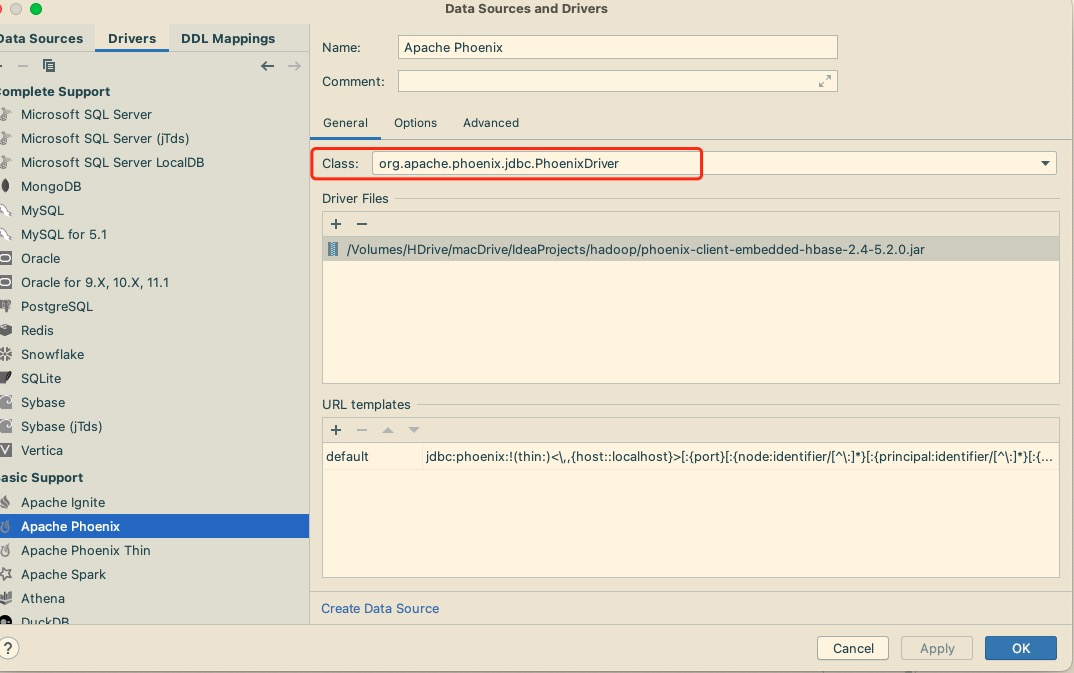Click the Apache Ignite icon
1074x673 pixels.
pyautogui.click(x=5, y=502)
